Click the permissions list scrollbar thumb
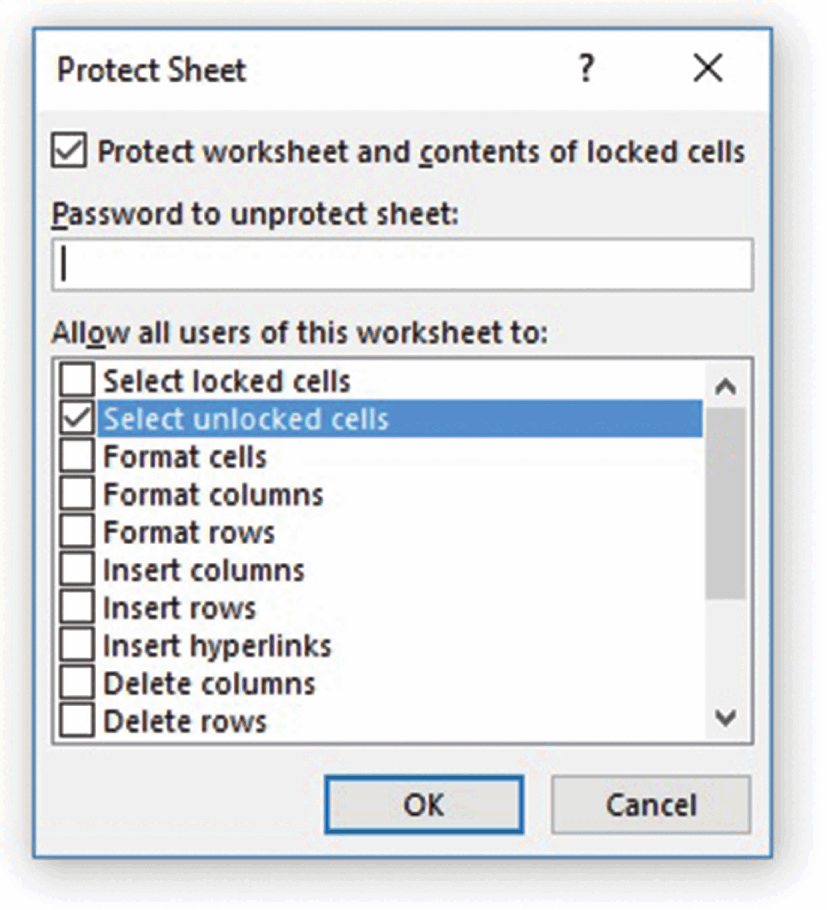 pos(726,500)
